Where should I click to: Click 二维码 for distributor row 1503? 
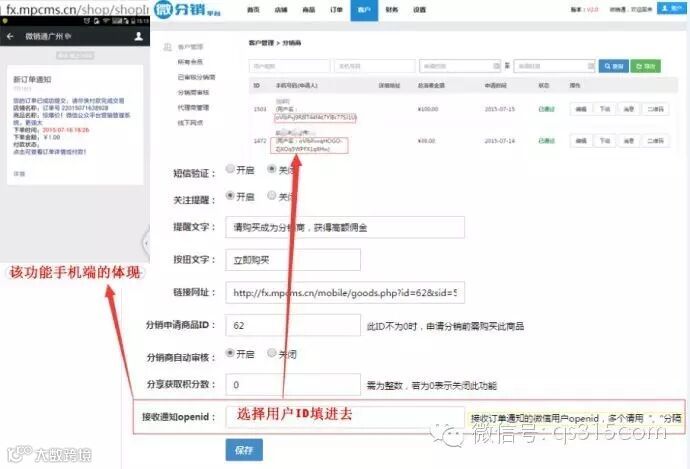(655, 109)
